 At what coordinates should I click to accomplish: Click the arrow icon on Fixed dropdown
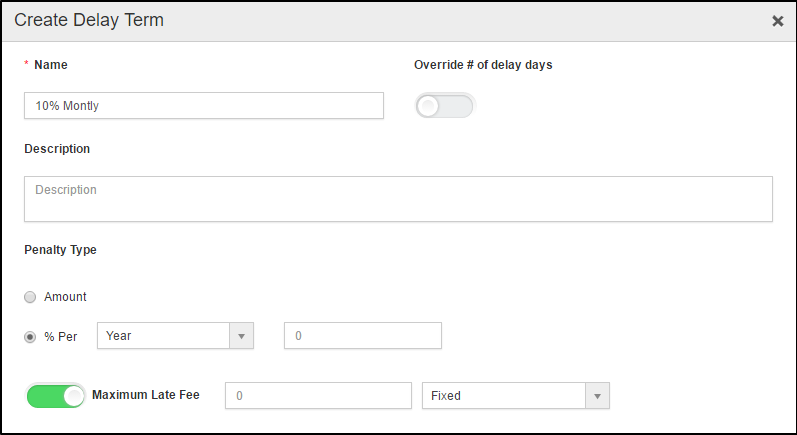pos(597,396)
